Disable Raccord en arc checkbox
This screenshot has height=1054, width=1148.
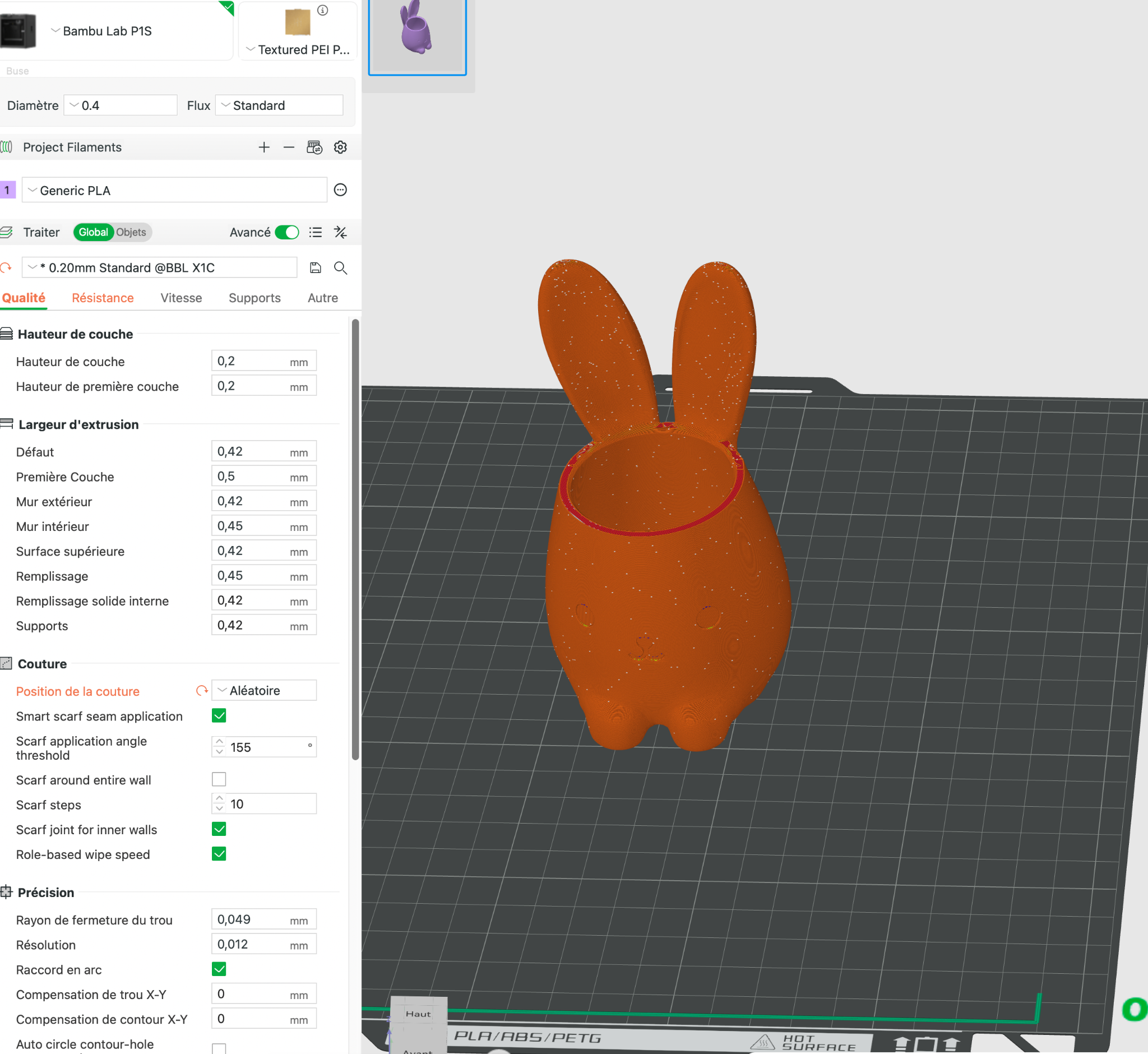click(x=219, y=969)
